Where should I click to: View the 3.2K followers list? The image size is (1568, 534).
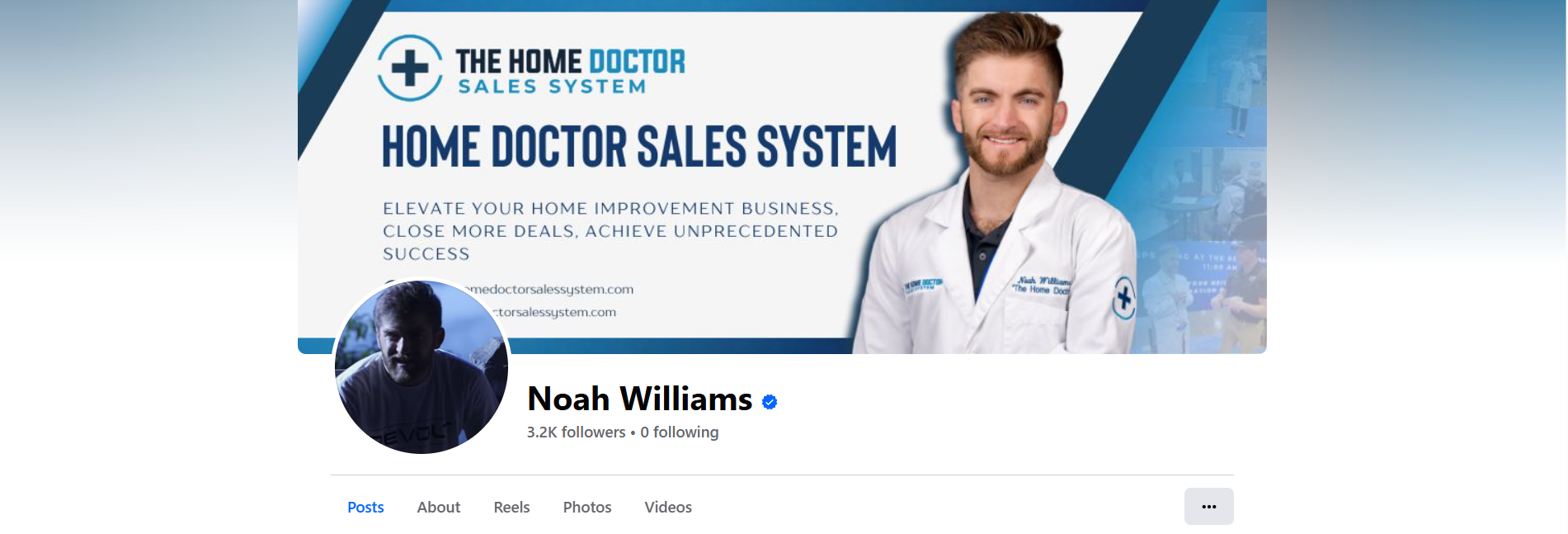point(576,432)
